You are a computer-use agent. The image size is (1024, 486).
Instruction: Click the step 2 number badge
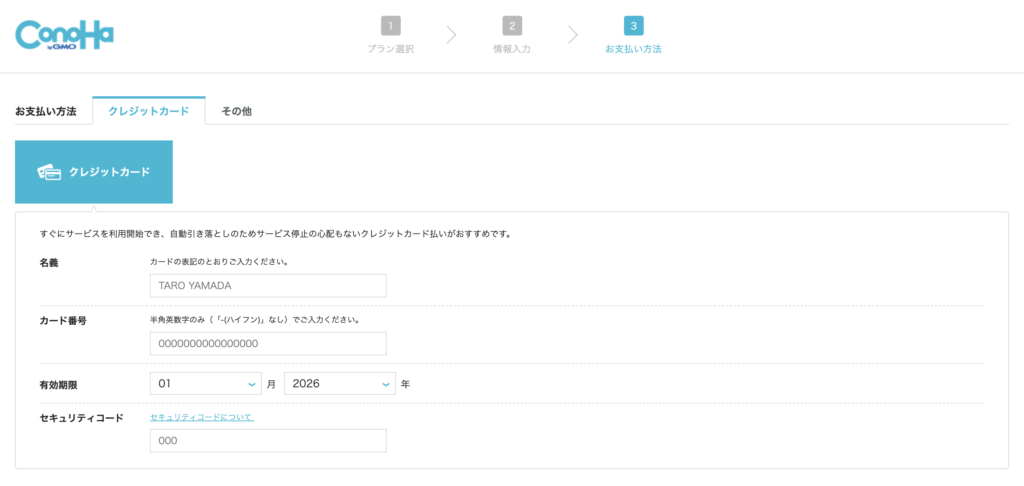click(512, 26)
